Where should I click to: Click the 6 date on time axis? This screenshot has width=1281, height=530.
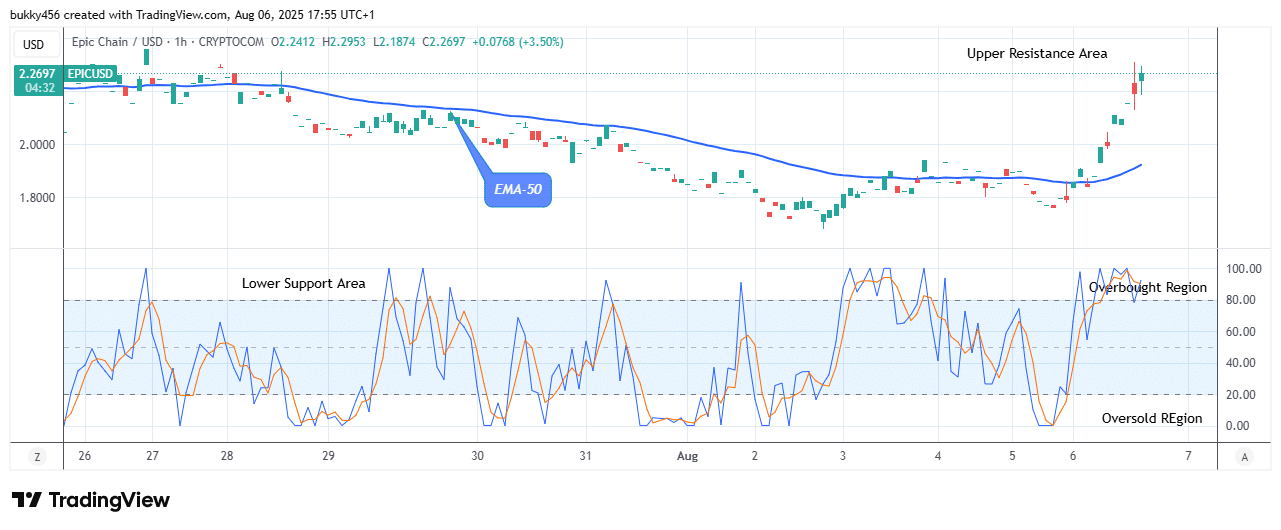[x=1073, y=456]
